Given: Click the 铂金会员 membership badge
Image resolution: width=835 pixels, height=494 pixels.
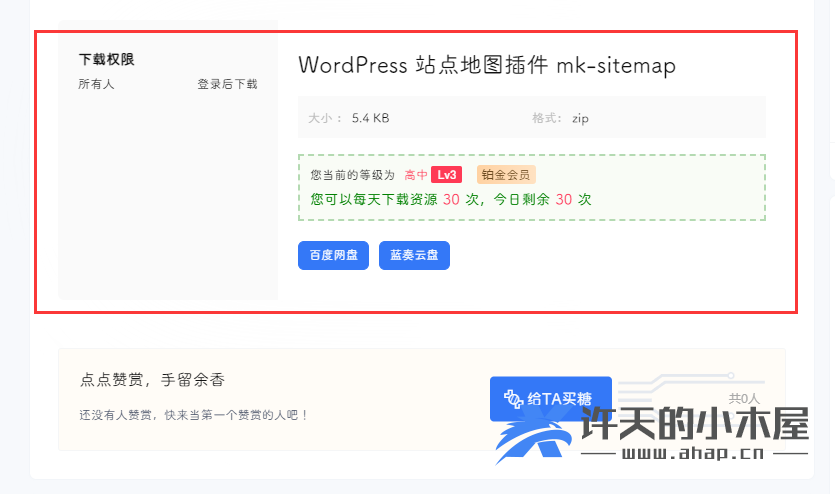Looking at the screenshot, I should pyautogui.click(x=506, y=175).
